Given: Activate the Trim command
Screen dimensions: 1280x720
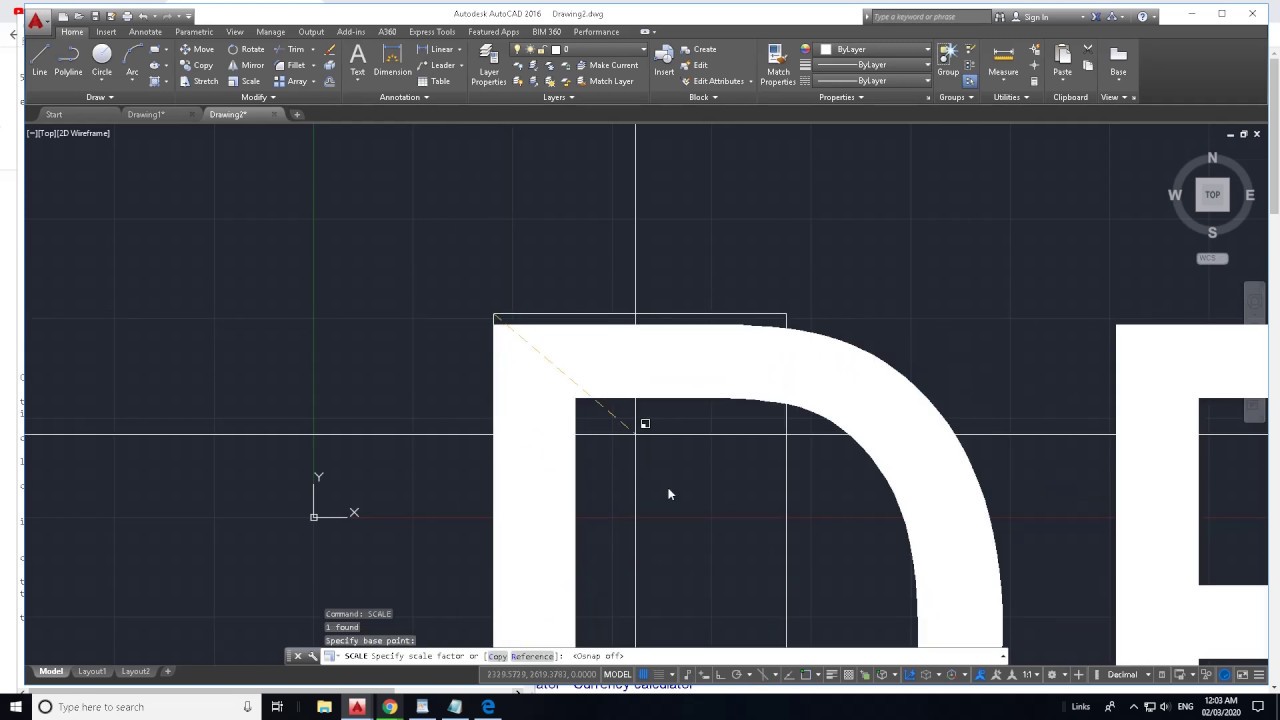Looking at the screenshot, I should [289, 49].
